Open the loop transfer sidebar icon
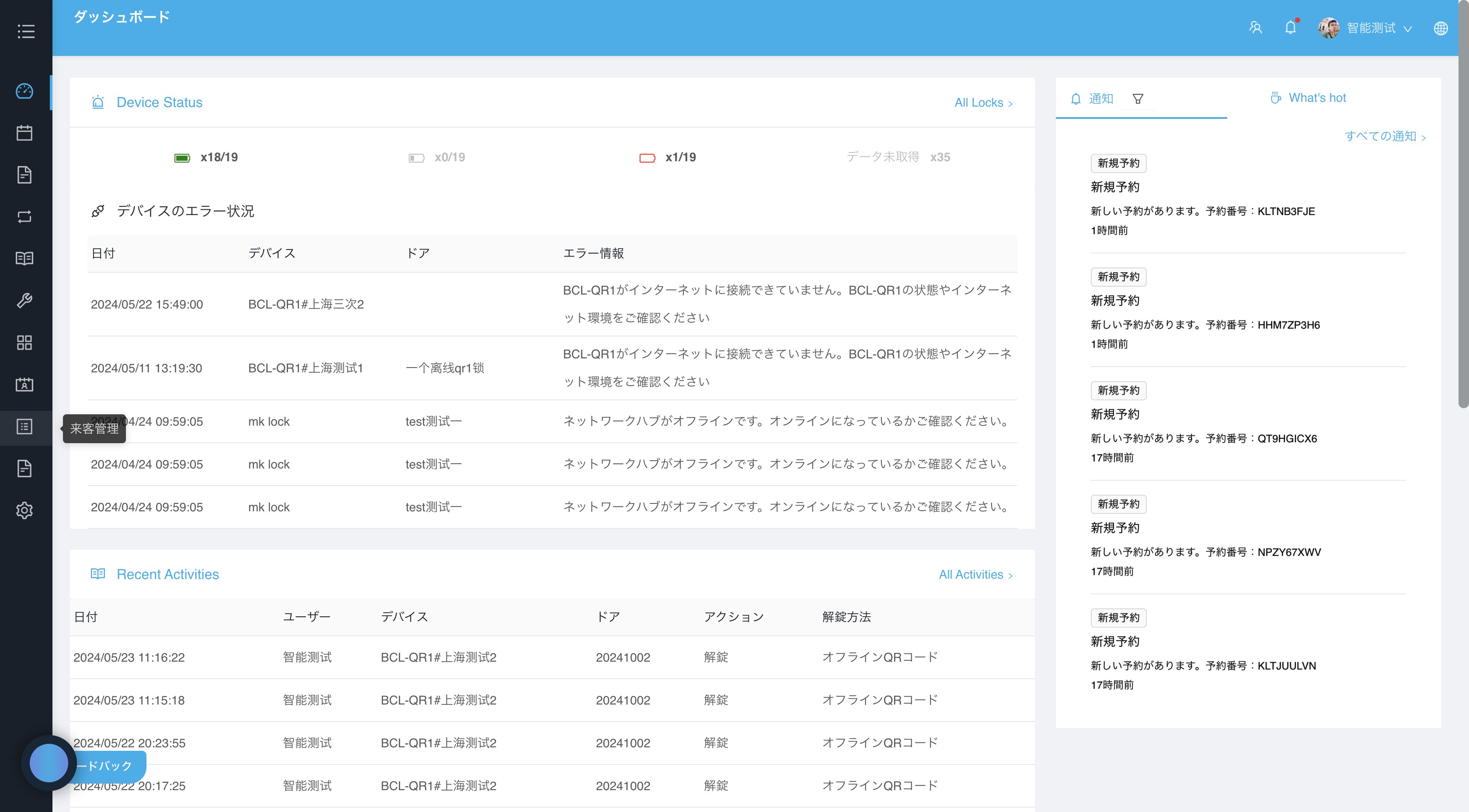Viewport: 1469px width, 812px height. pos(24,217)
